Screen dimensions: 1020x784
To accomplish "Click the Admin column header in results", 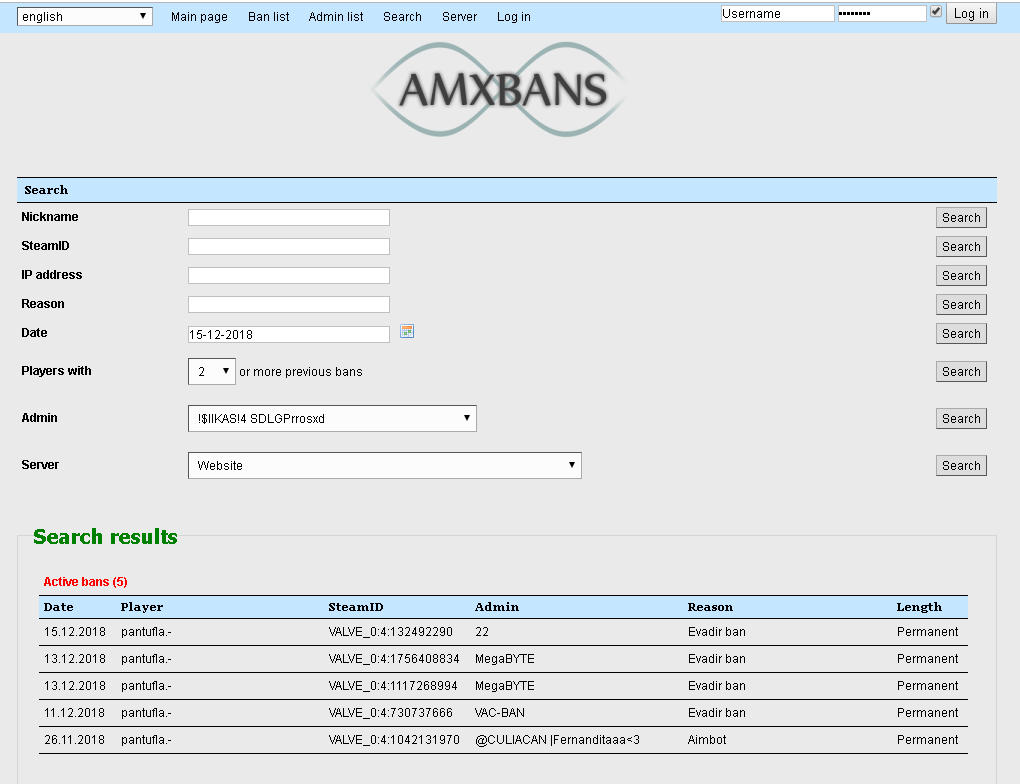I will coord(497,607).
